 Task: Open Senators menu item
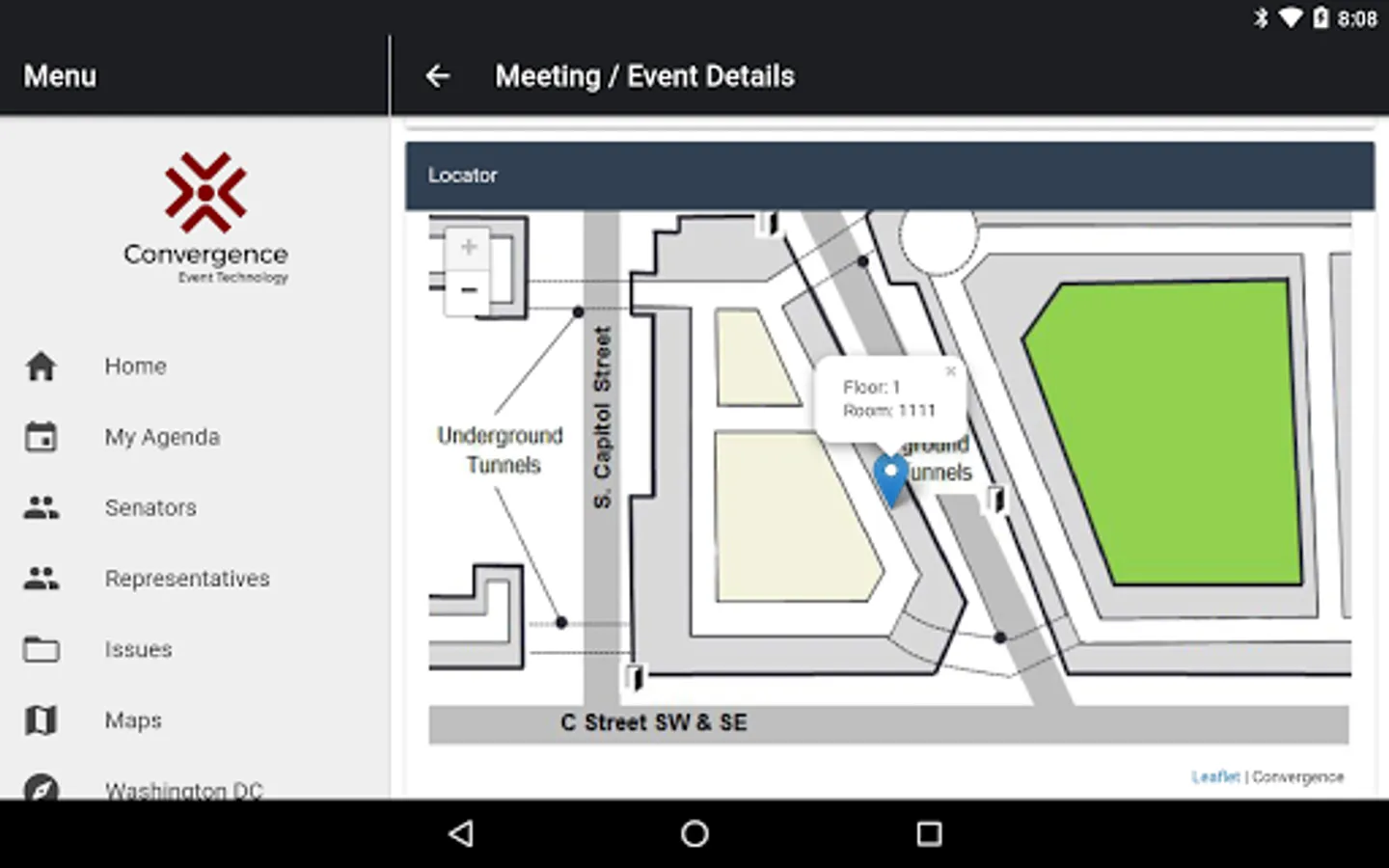tap(195, 507)
